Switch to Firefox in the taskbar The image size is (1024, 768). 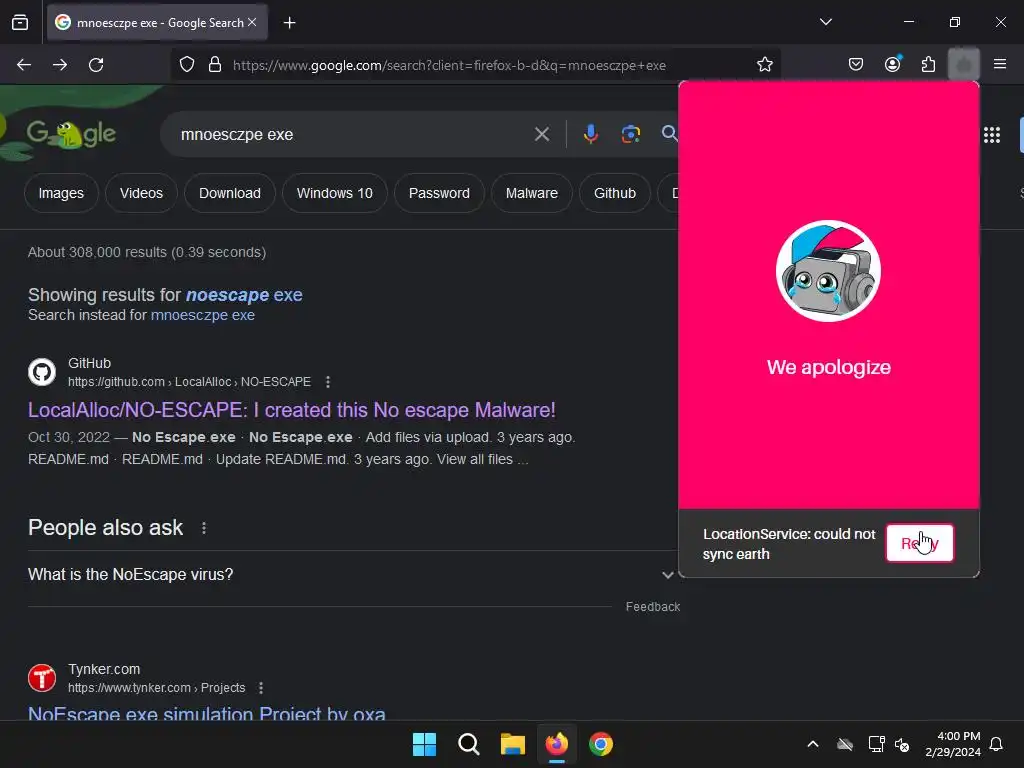pyautogui.click(x=556, y=744)
